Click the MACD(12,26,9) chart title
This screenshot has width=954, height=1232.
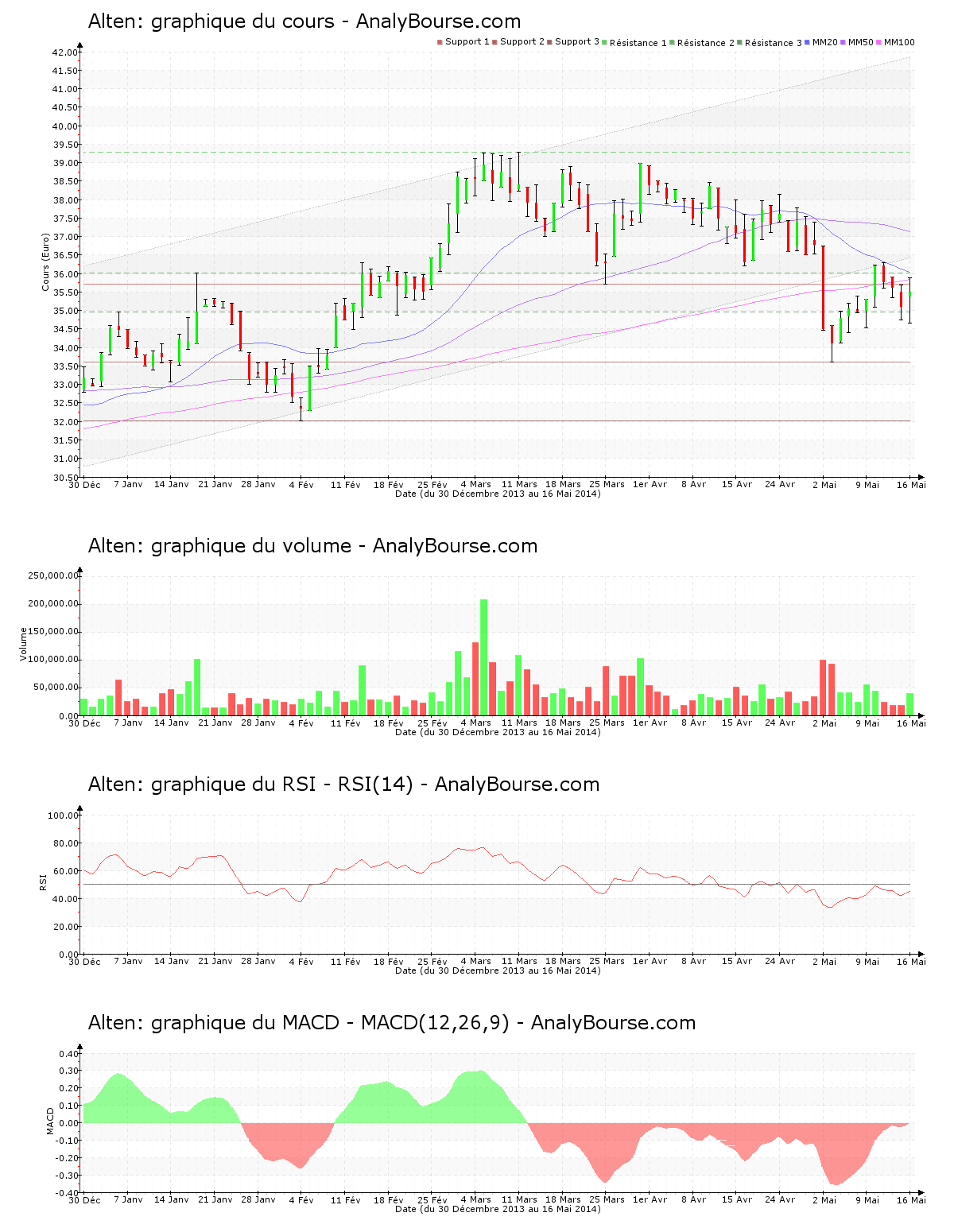[392, 1023]
